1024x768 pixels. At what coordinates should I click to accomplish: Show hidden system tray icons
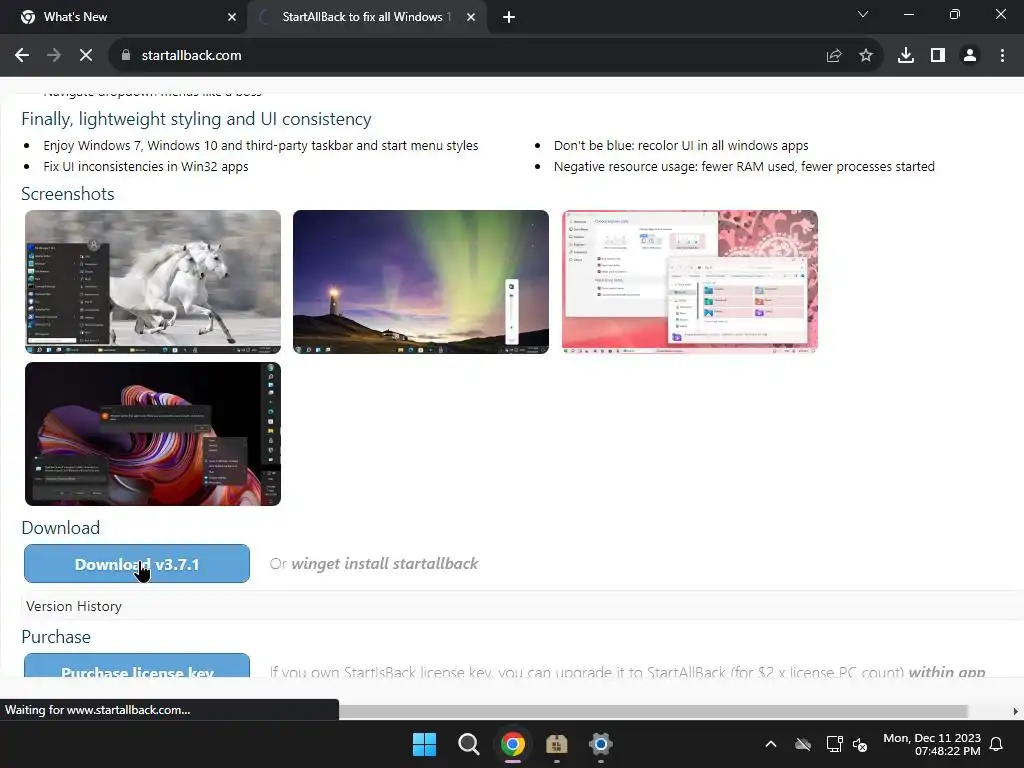(771, 744)
